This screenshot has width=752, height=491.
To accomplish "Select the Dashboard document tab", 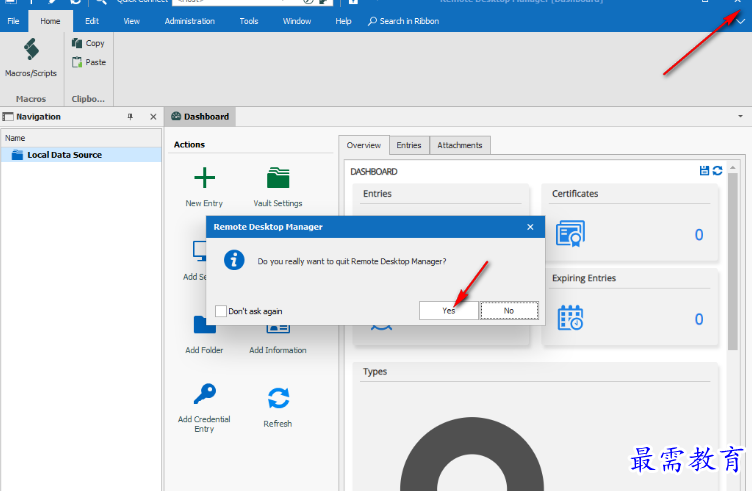I will [x=200, y=117].
